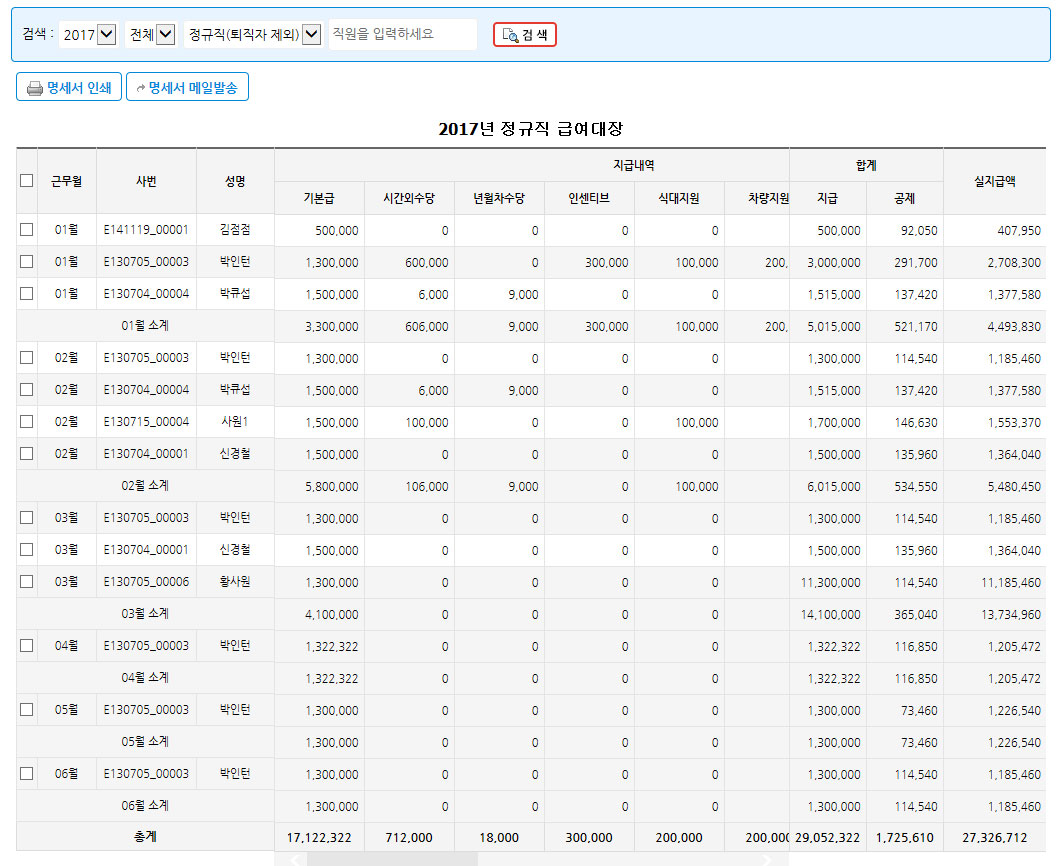Image resolution: width=1060 pixels, height=866 pixels.
Task: Click the 01월 소계 subtotal row label
Action: tap(145, 326)
